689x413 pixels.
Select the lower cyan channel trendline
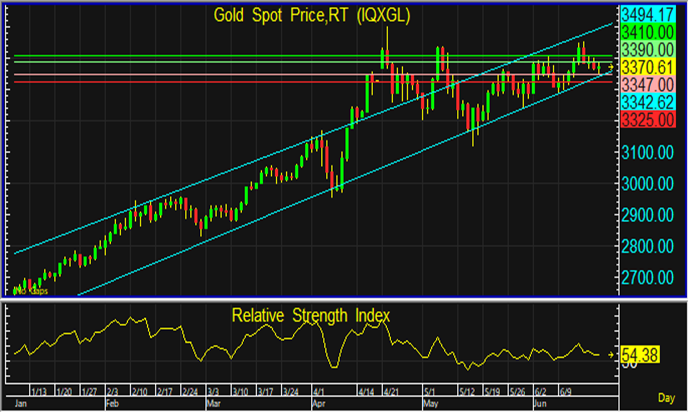pyautogui.click(x=345, y=184)
